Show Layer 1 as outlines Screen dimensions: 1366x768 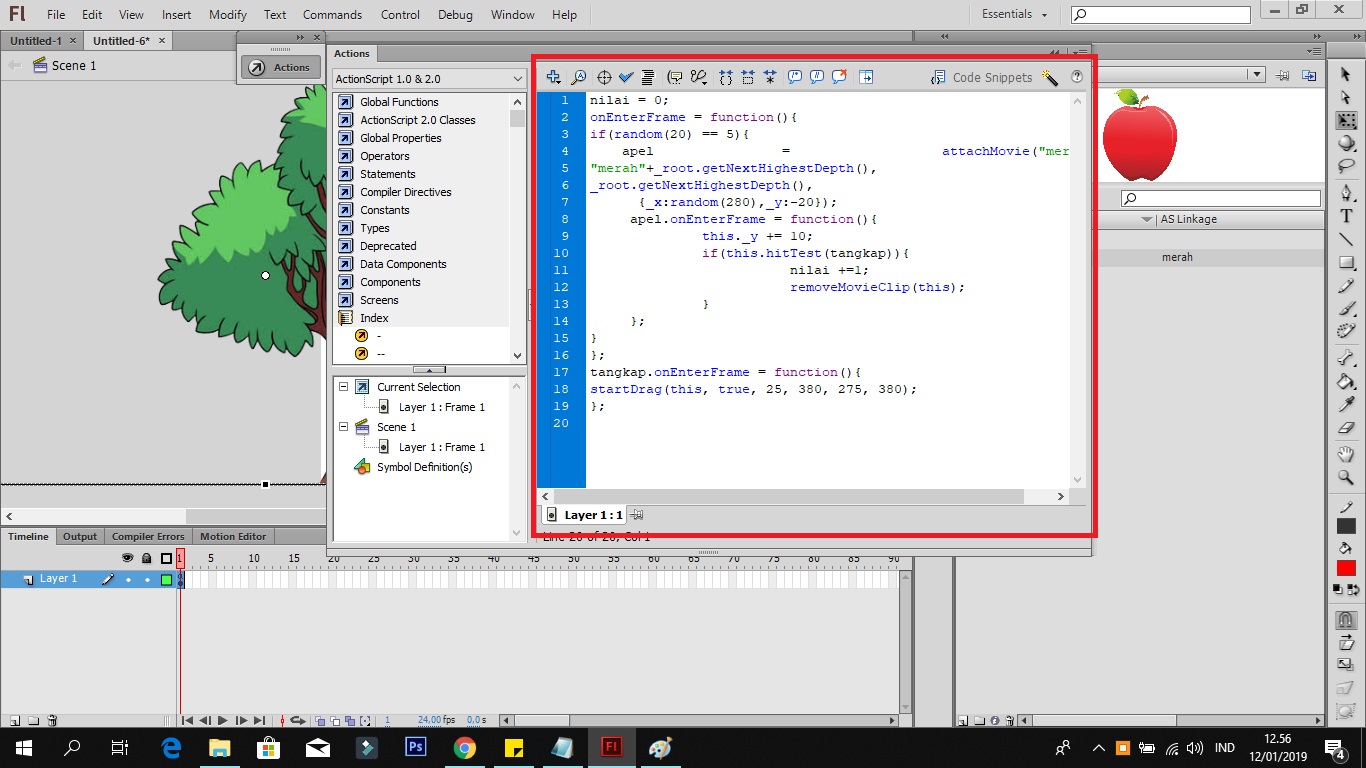tap(164, 578)
